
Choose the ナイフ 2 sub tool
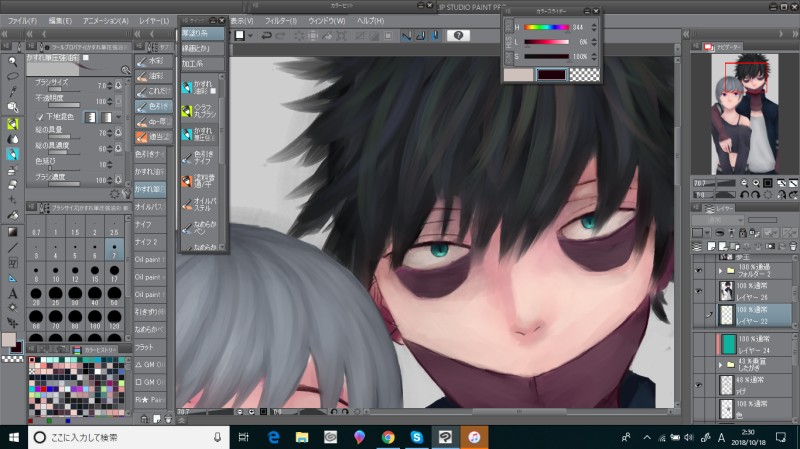(x=150, y=242)
